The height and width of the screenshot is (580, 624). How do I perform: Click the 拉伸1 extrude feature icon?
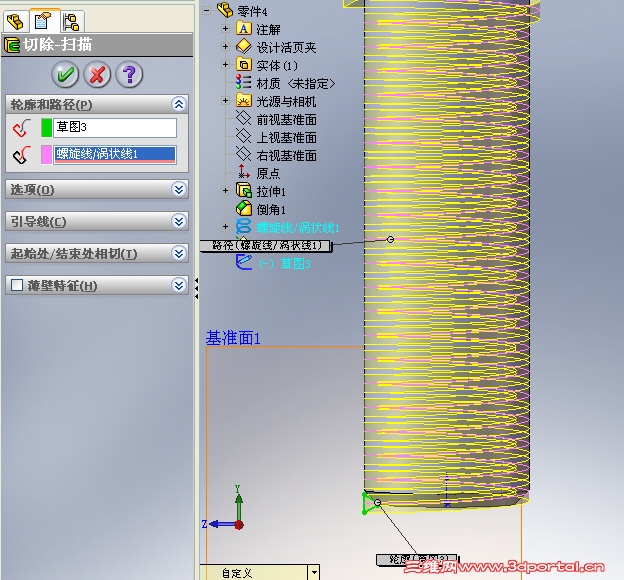pos(244,191)
